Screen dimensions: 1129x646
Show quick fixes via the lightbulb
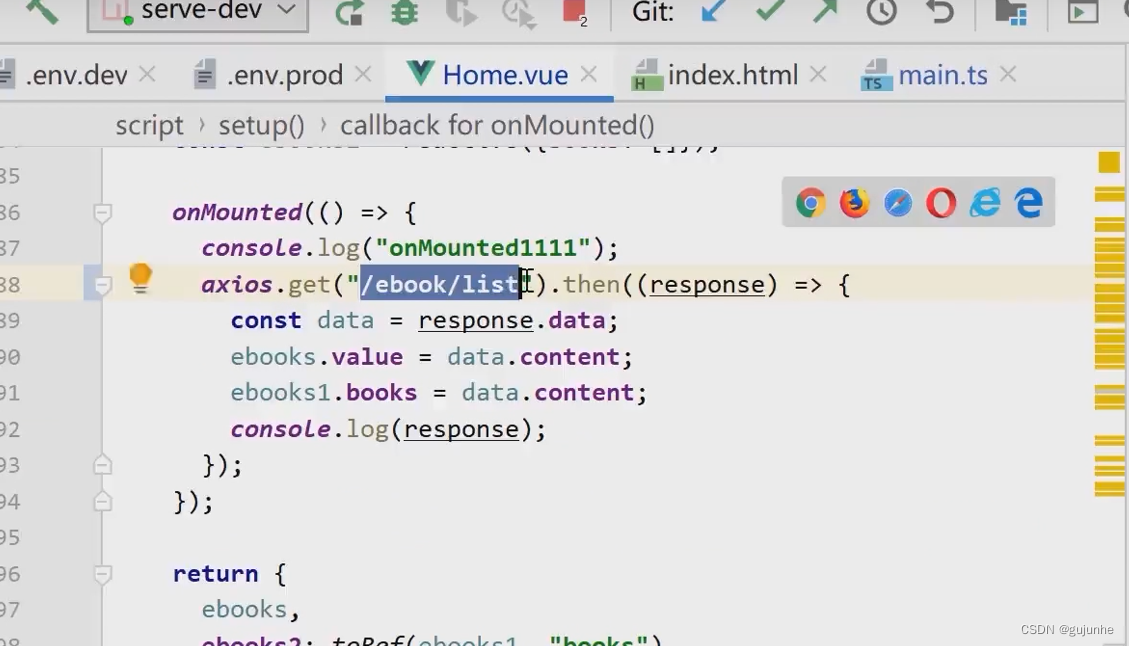[x=140, y=277]
